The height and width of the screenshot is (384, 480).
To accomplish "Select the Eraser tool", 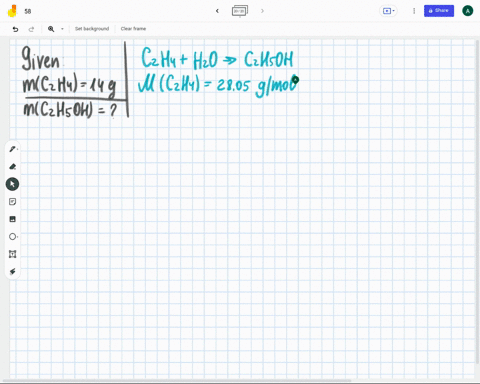I will pos(13,166).
